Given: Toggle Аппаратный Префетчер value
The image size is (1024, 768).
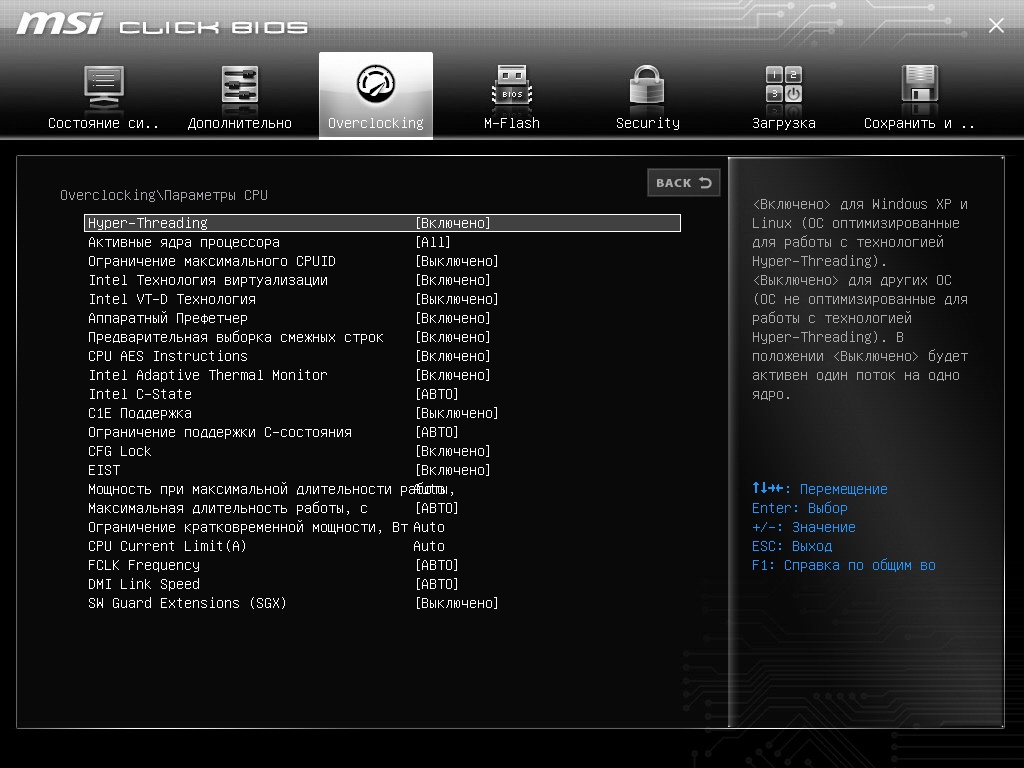Looking at the screenshot, I should tap(453, 318).
